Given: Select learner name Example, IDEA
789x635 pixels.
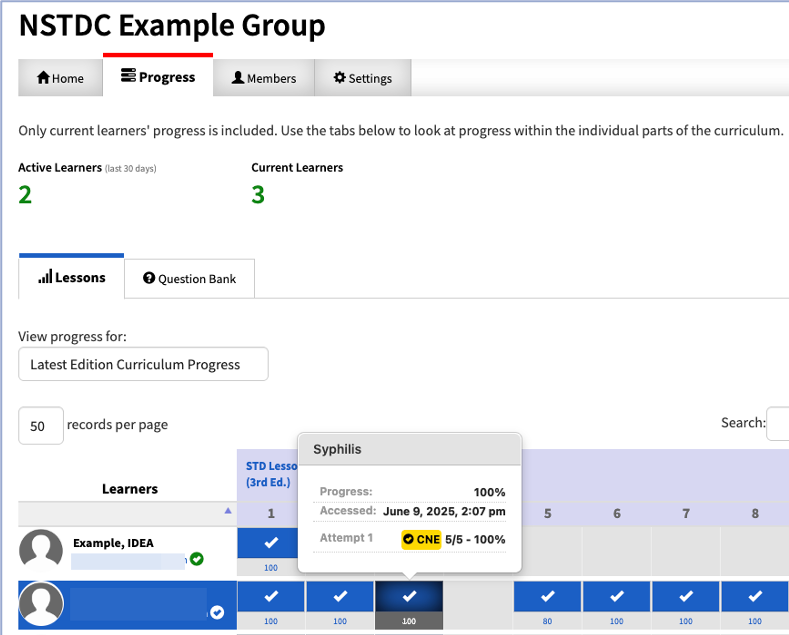Looking at the screenshot, I should 113,543.
